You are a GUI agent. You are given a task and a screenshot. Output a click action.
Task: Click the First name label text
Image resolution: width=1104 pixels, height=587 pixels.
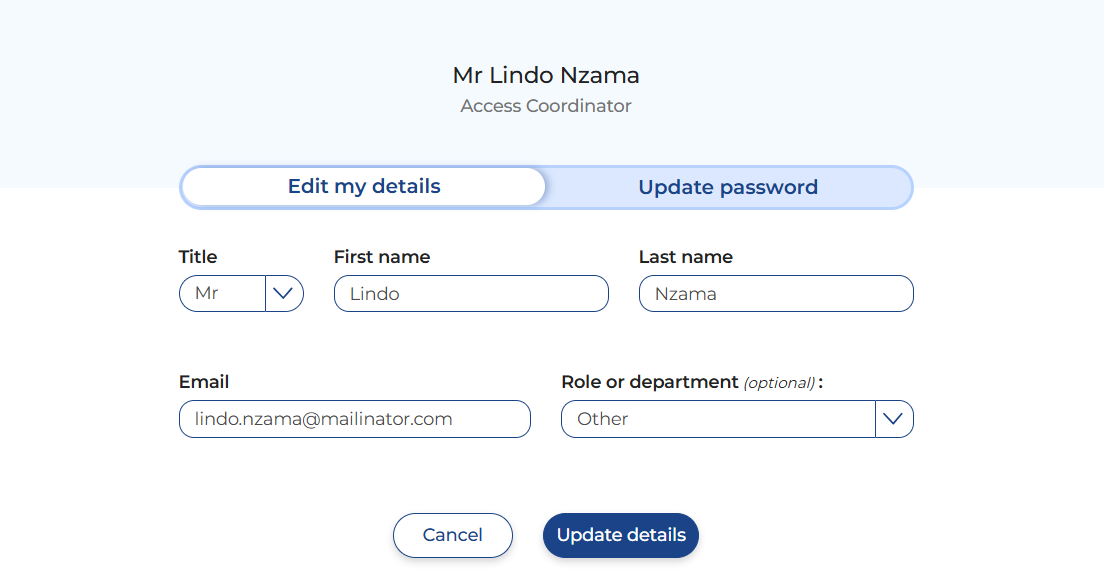(x=382, y=257)
